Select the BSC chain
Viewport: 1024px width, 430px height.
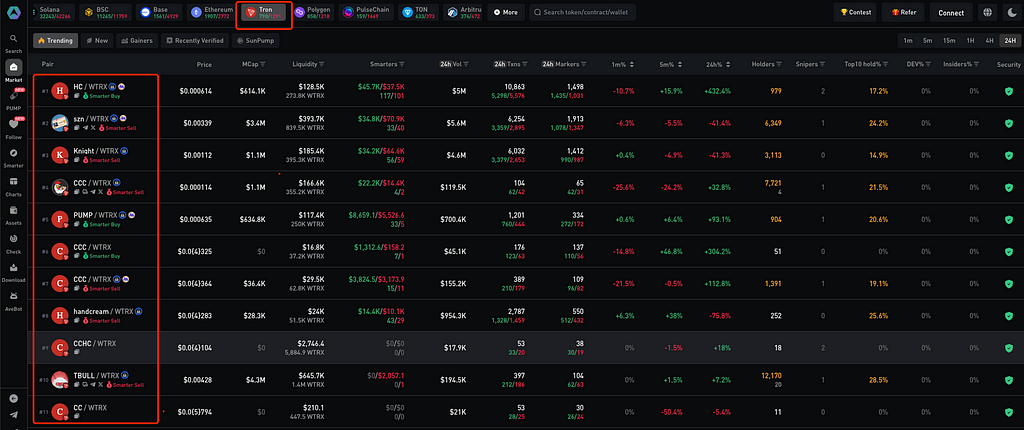(103, 12)
